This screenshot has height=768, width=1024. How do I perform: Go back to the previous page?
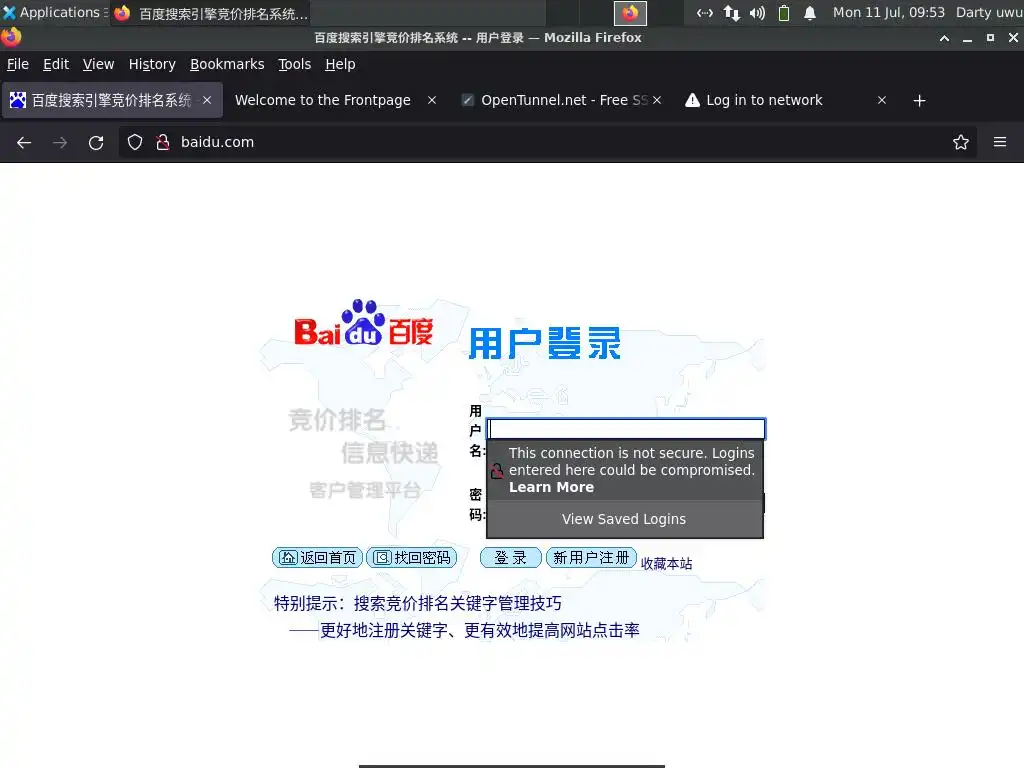[x=24, y=142]
